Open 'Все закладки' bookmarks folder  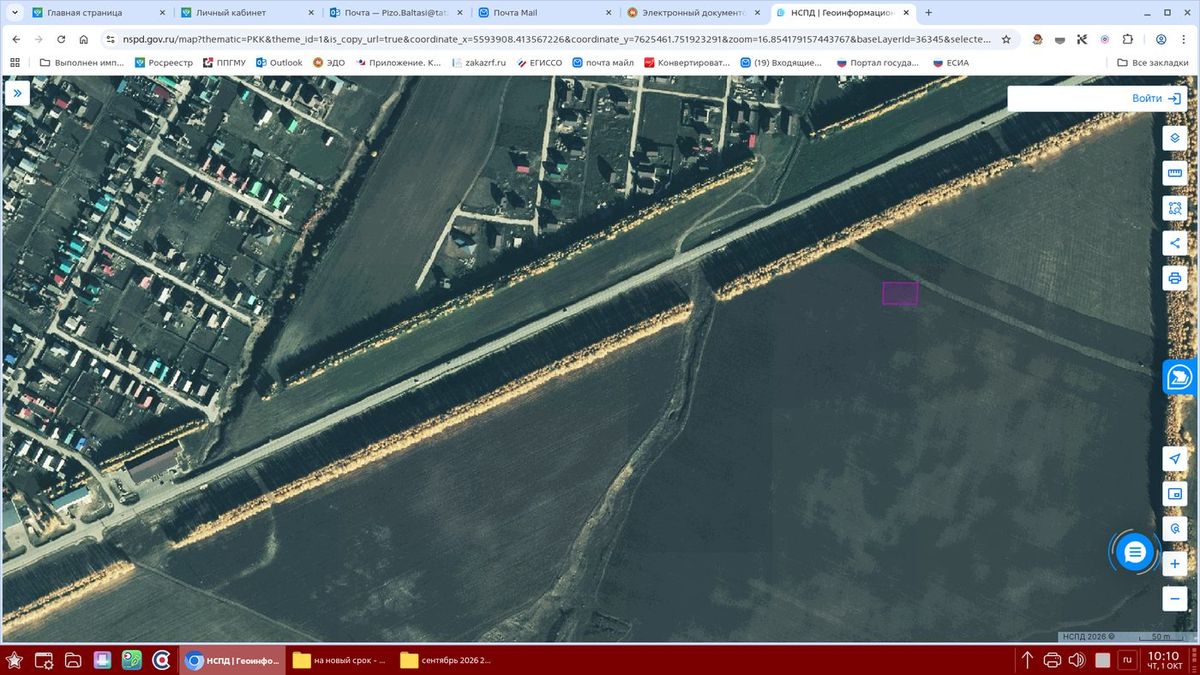[1151, 62]
